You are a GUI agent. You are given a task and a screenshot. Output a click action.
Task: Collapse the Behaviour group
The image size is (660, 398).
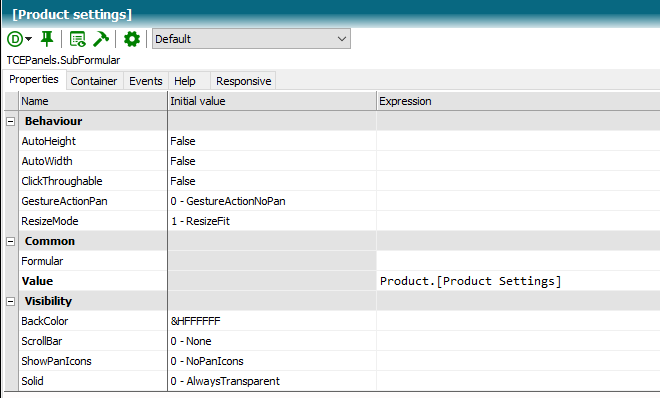coord(11,122)
